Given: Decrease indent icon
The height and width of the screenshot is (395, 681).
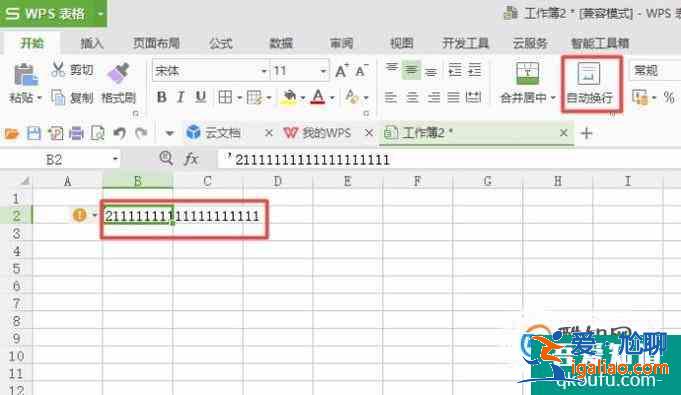Looking at the screenshot, I should pyautogui.click(x=455, y=70).
